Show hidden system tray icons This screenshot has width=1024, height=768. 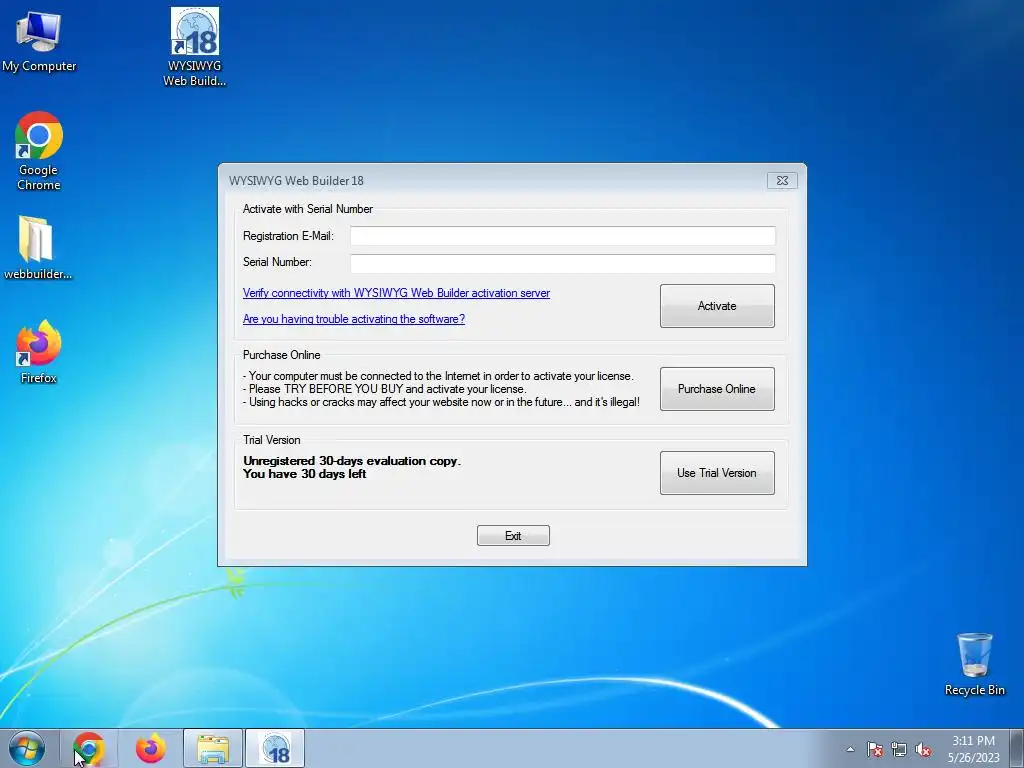850,749
